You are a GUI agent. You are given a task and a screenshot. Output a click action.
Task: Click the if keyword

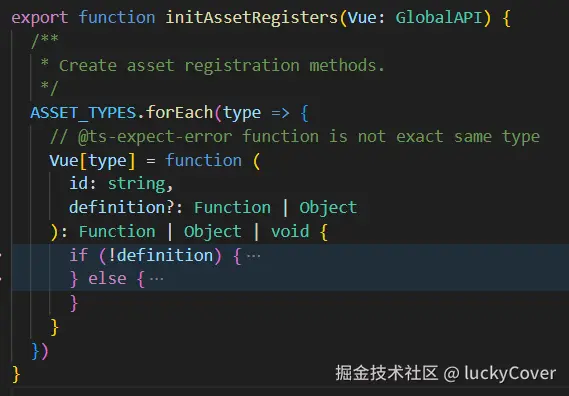78,255
